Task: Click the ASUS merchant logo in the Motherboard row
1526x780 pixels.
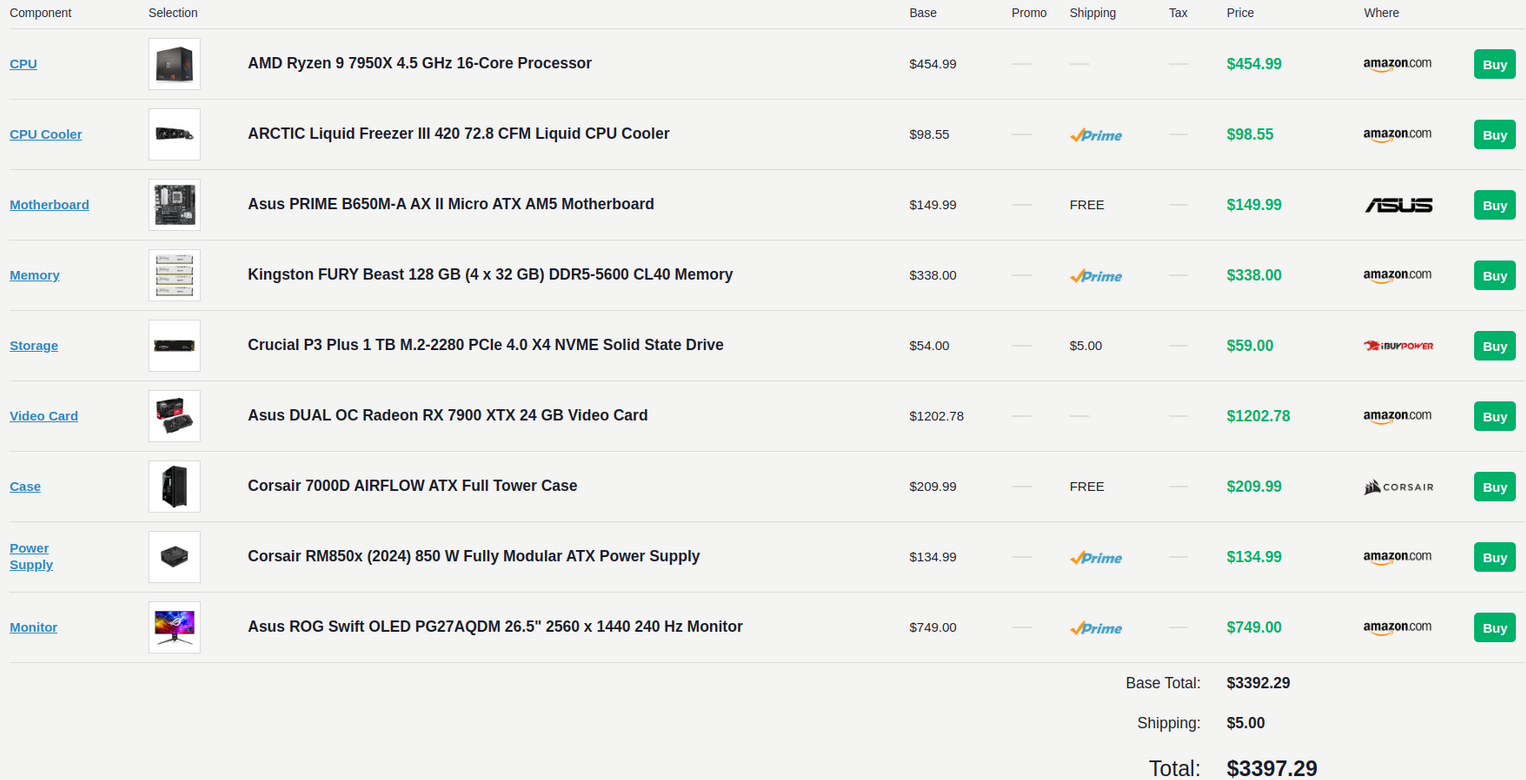Action: click(x=1398, y=205)
